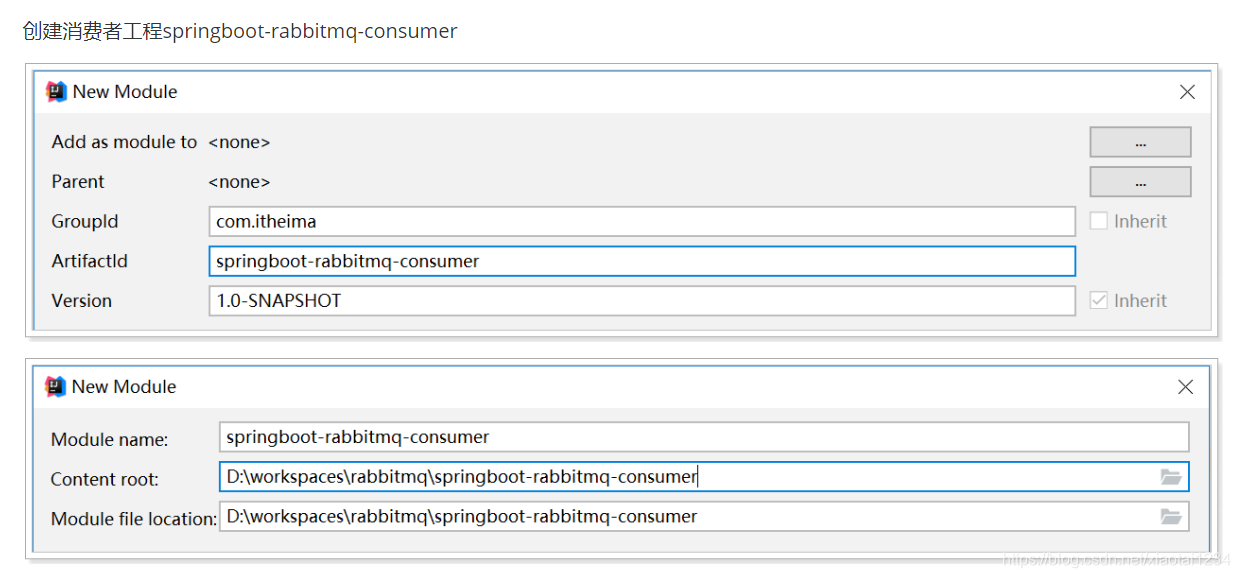Image resolution: width=1240 pixels, height=578 pixels.
Task: Click the top New Module title text
Action: point(125,92)
